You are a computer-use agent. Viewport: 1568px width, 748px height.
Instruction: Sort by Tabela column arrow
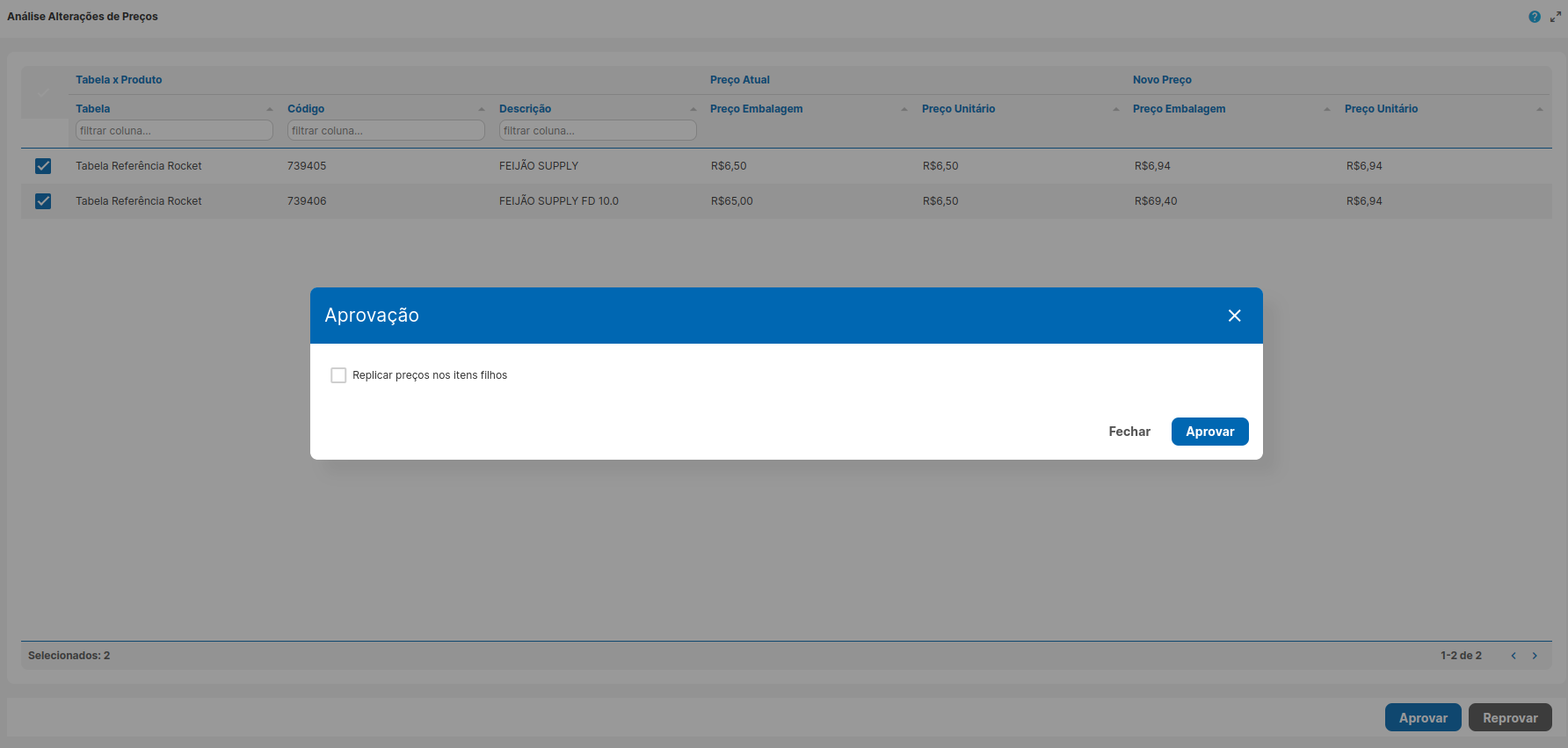coord(270,109)
